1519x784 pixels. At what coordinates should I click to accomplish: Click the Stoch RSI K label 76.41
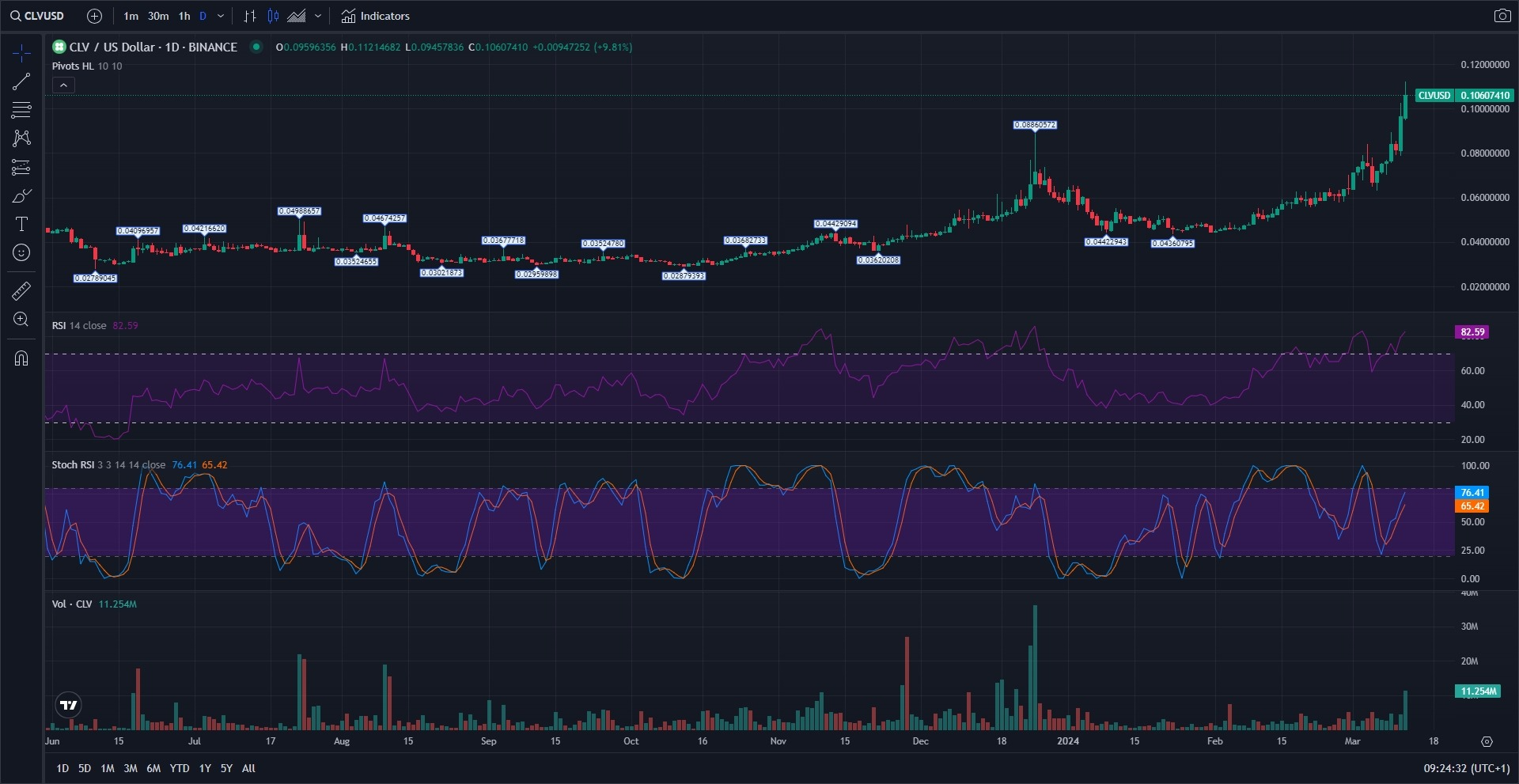coord(1472,493)
